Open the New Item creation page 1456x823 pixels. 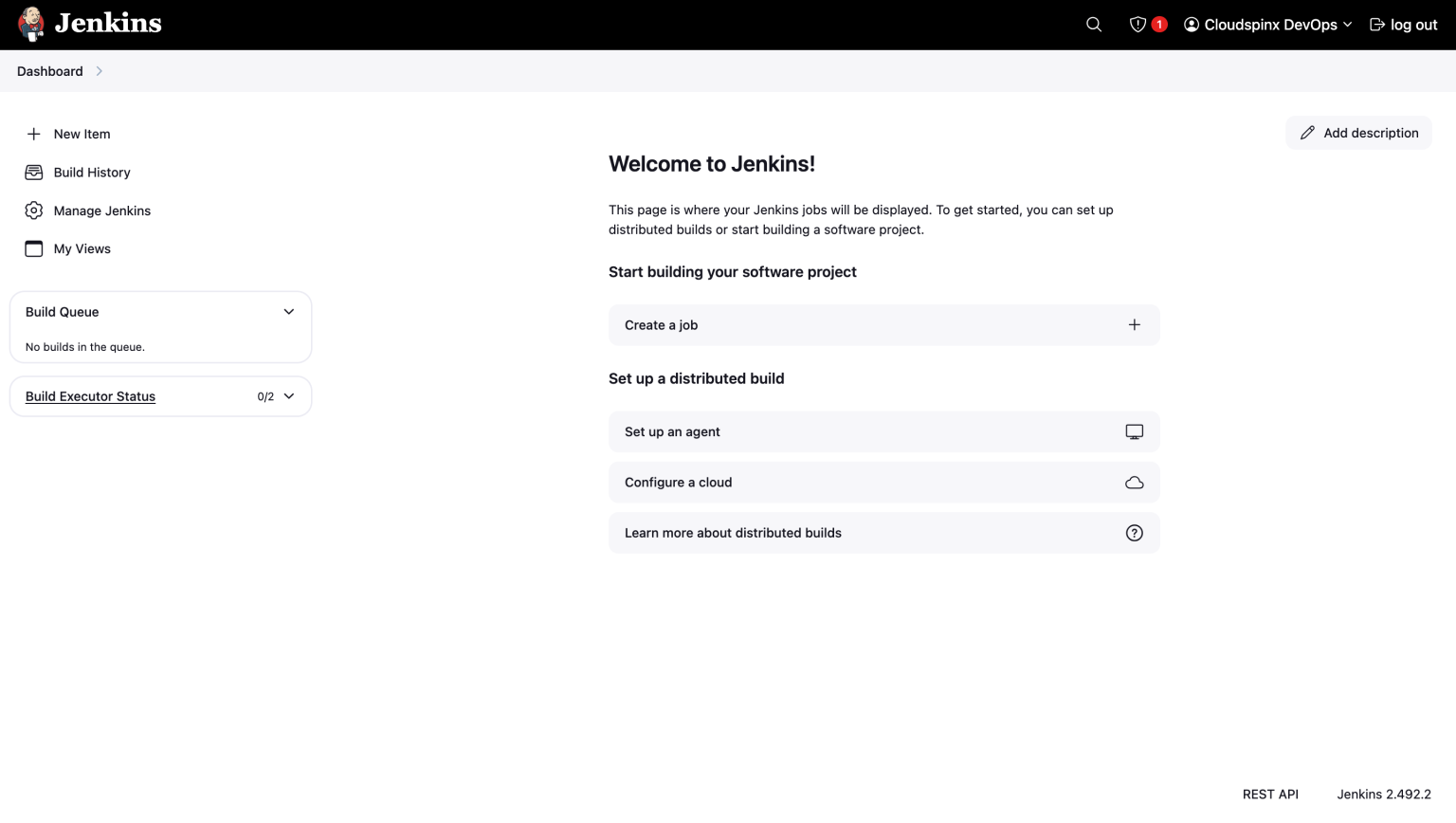pos(82,134)
